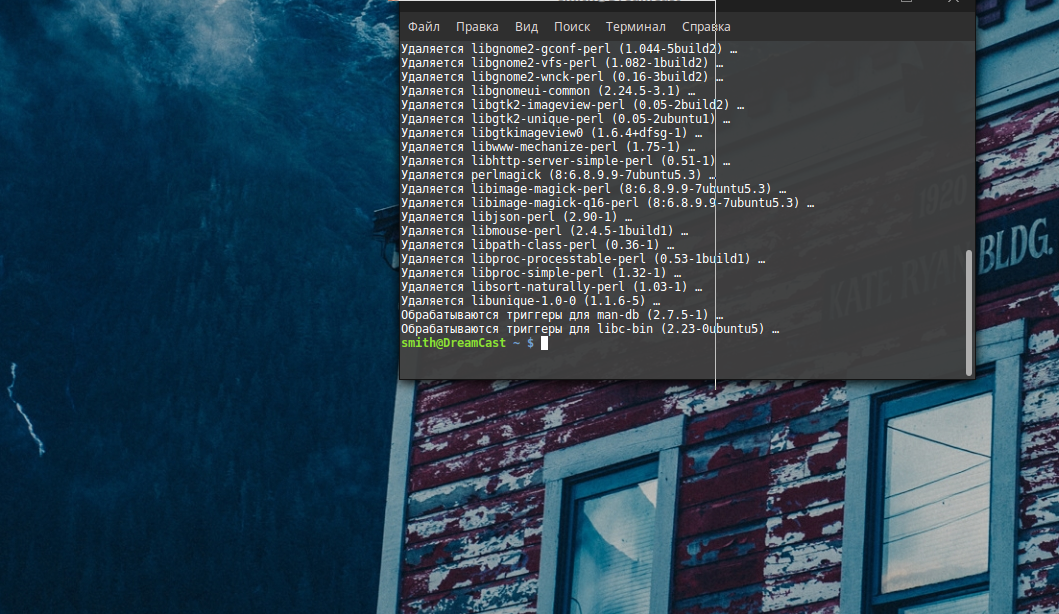Click line 'libgtk2-unique-perl (0.05-2ubuntu1)'
Image resolution: width=1059 pixels, height=614 pixels.
565,119
